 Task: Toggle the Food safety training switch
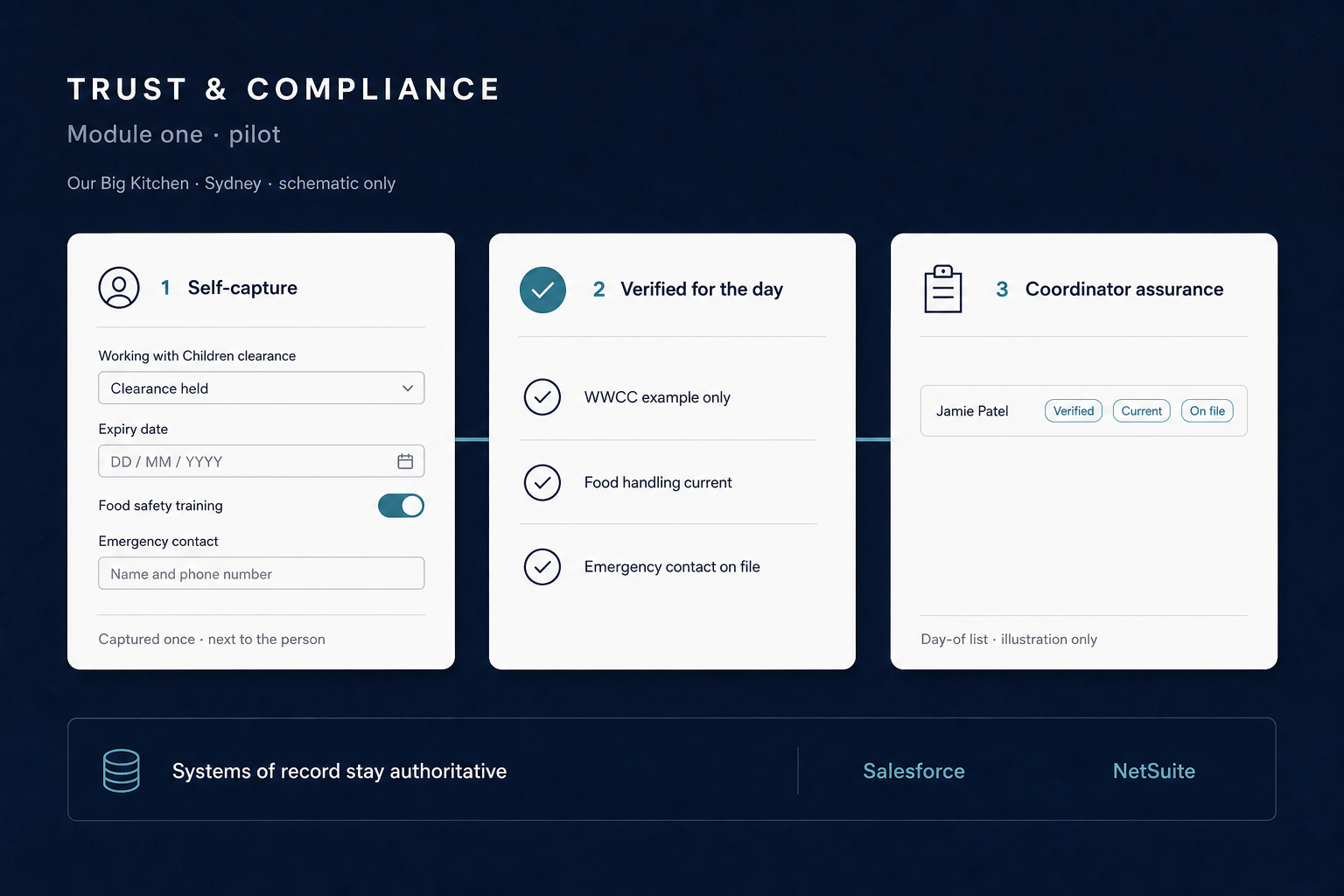401,506
